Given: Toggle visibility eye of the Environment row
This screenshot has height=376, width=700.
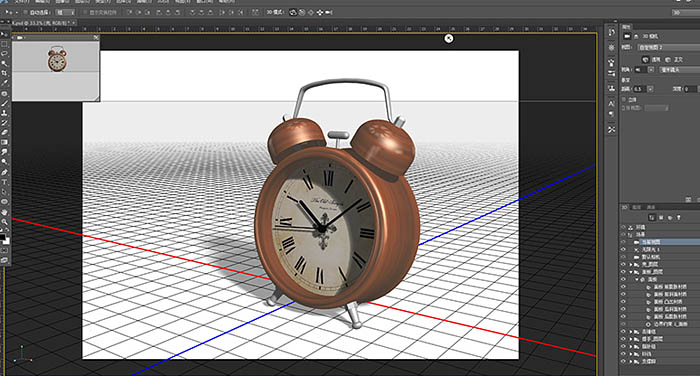Looking at the screenshot, I should 624,227.
